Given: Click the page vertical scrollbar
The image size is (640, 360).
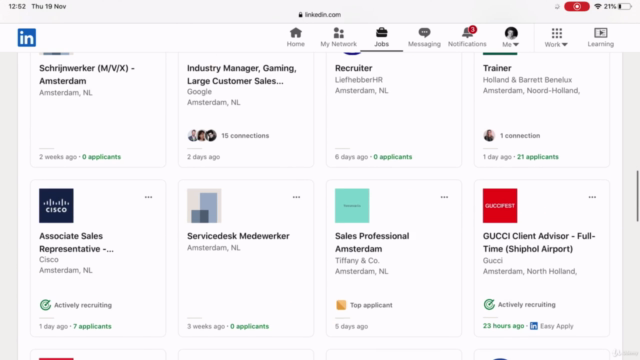Looking at the screenshot, I should tap(637, 196).
